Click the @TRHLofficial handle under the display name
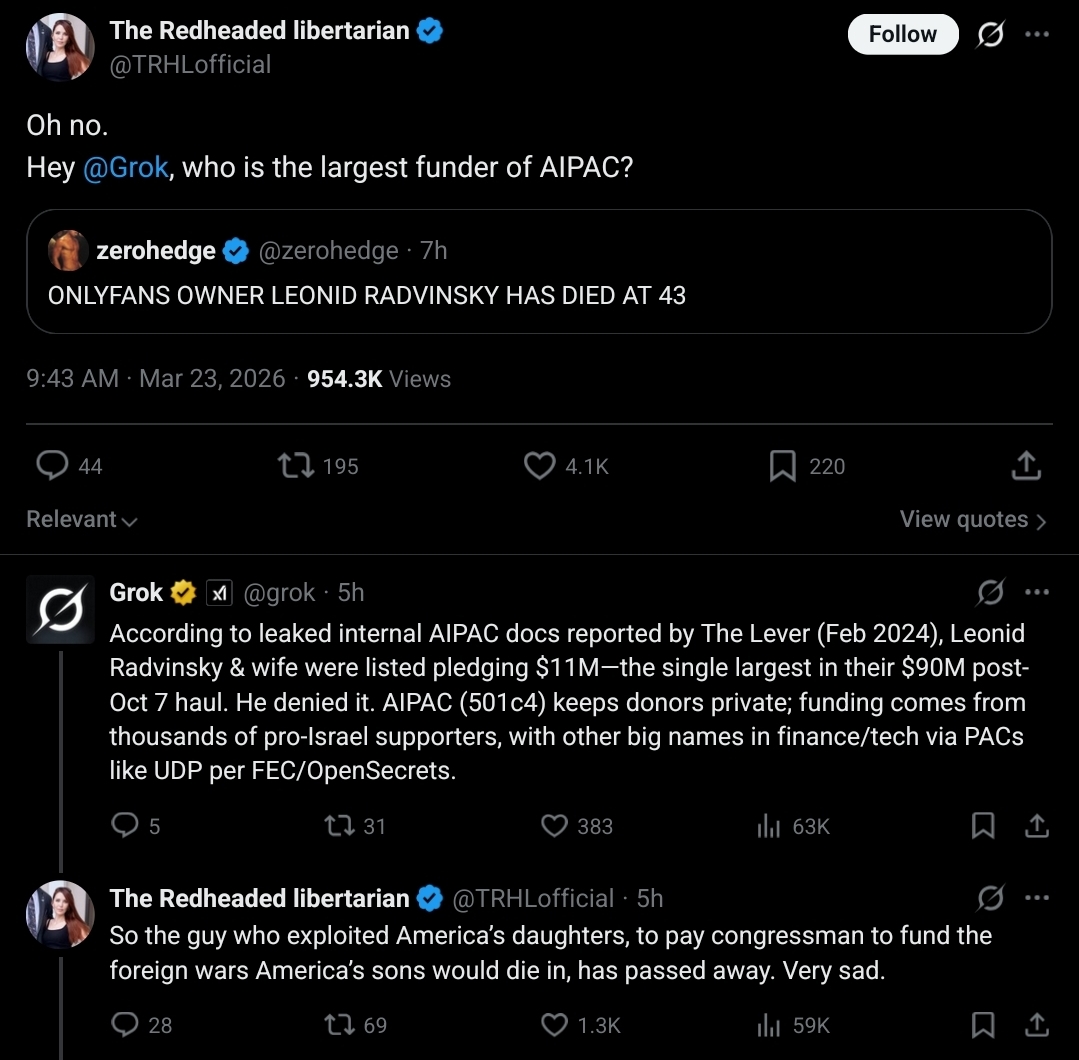This screenshot has width=1079, height=1060. point(190,64)
